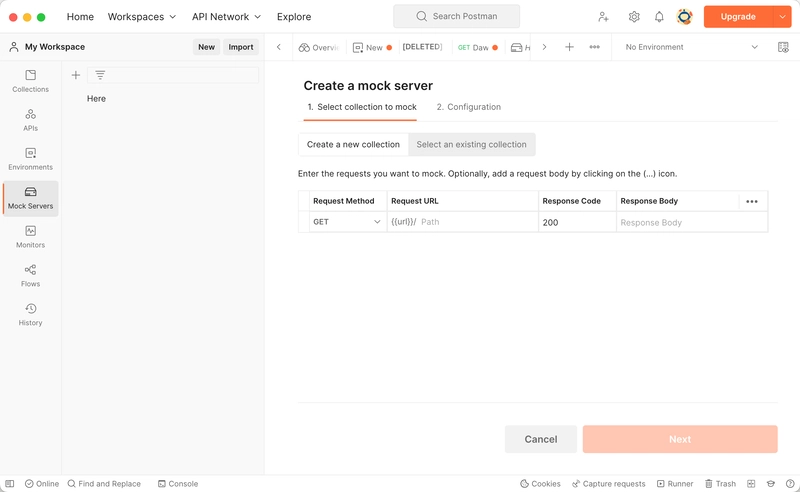Click the New button in workspace header
Viewport: 800px width, 492px height.
point(207,47)
